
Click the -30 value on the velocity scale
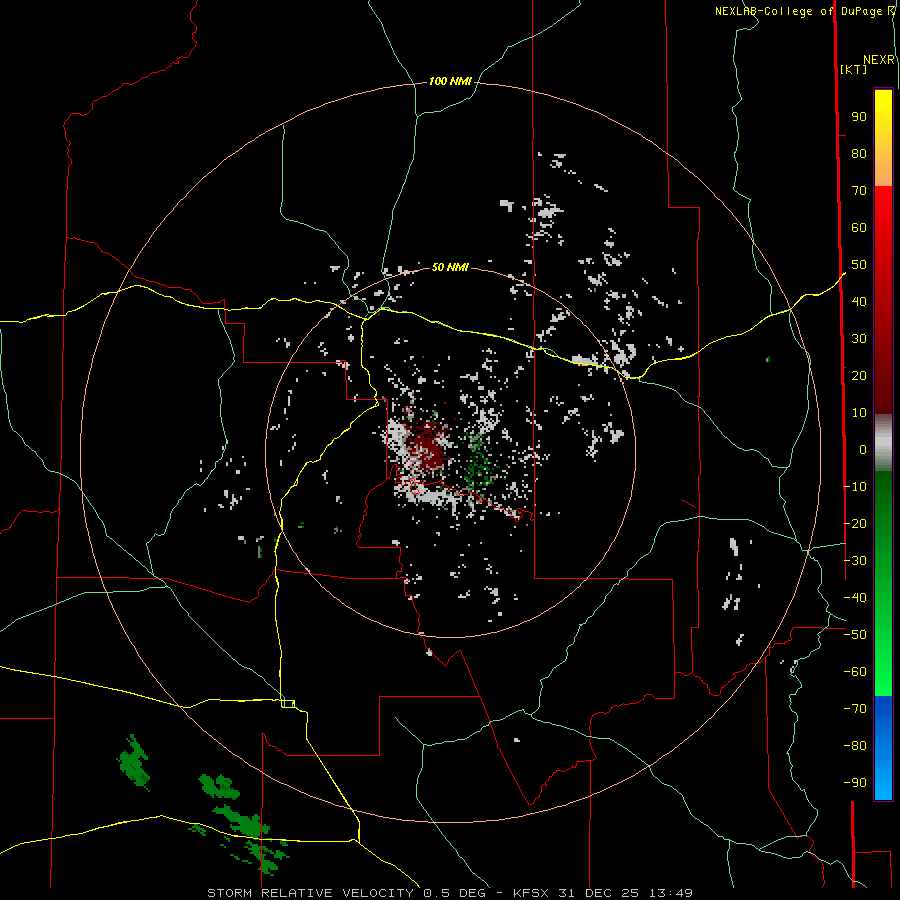click(x=855, y=561)
